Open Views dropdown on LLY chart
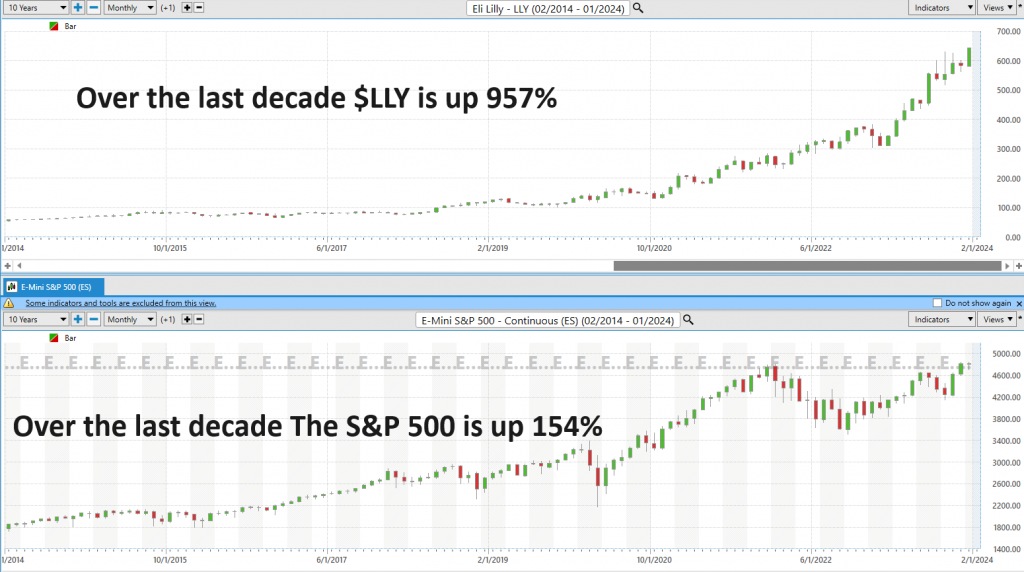Viewport: 1024px width, 572px height. coord(997,8)
